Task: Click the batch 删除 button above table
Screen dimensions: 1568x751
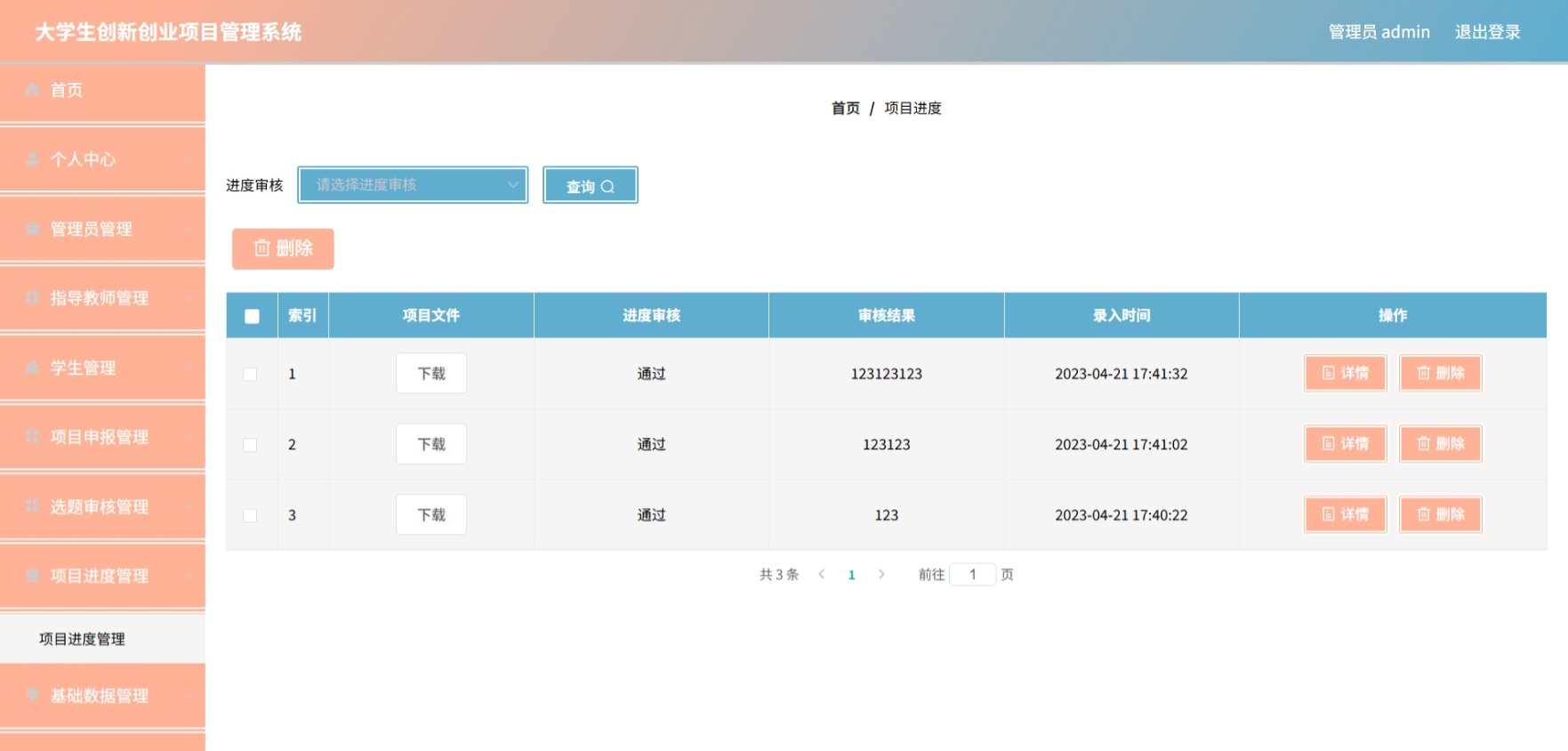Action: click(x=283, y=248)
